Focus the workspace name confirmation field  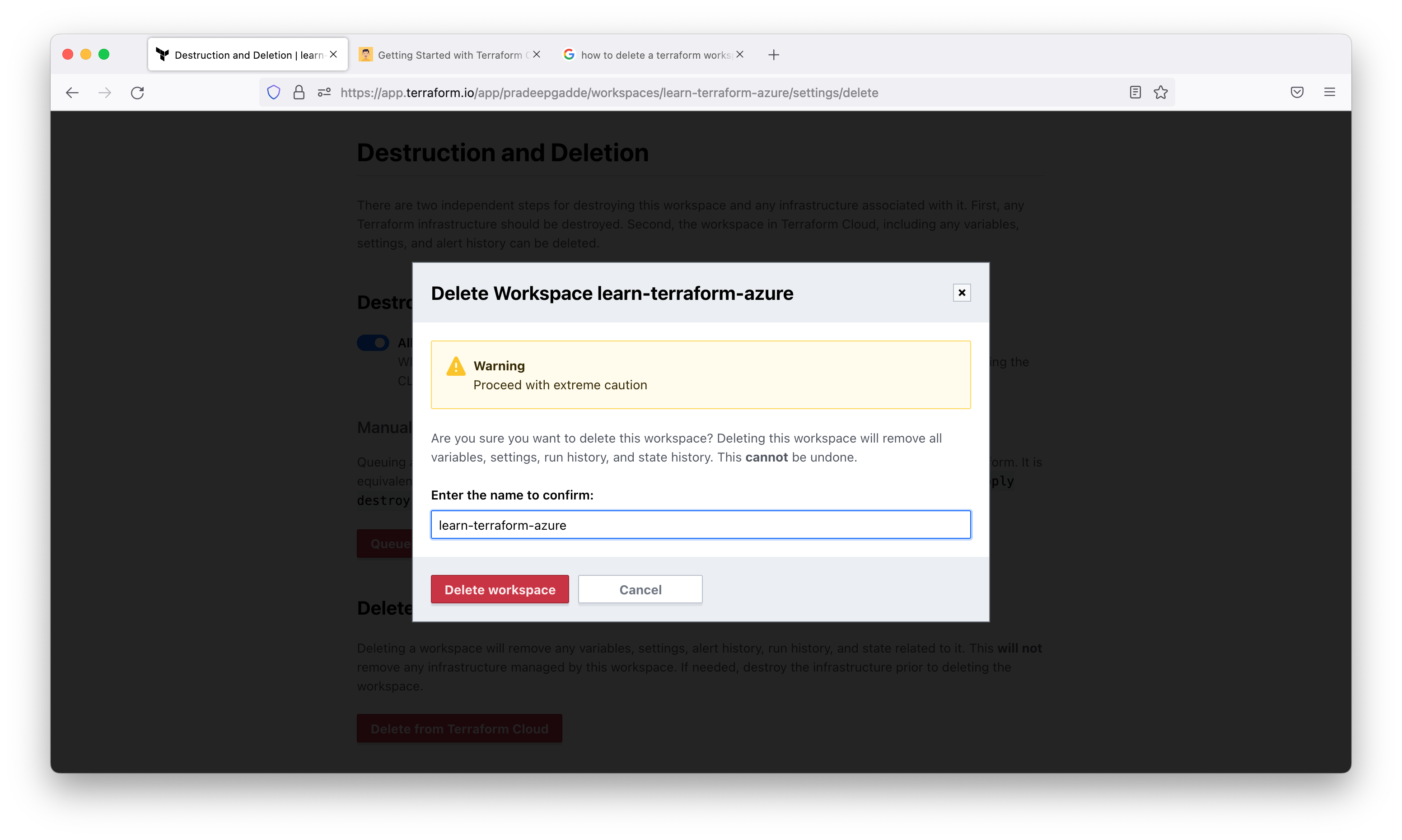(x=701, y=525)
